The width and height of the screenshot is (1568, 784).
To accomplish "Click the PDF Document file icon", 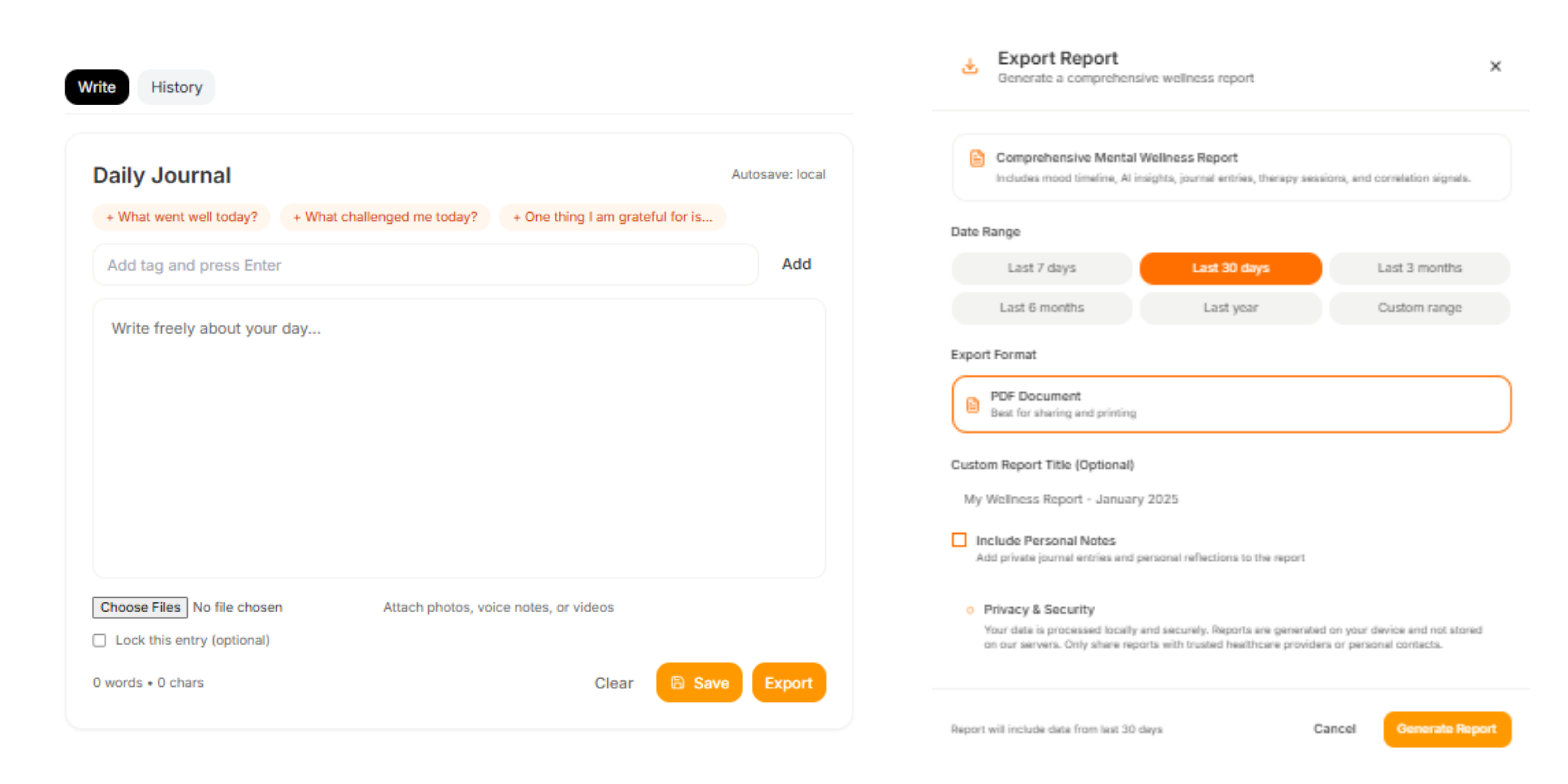I will tap(973, 405).
